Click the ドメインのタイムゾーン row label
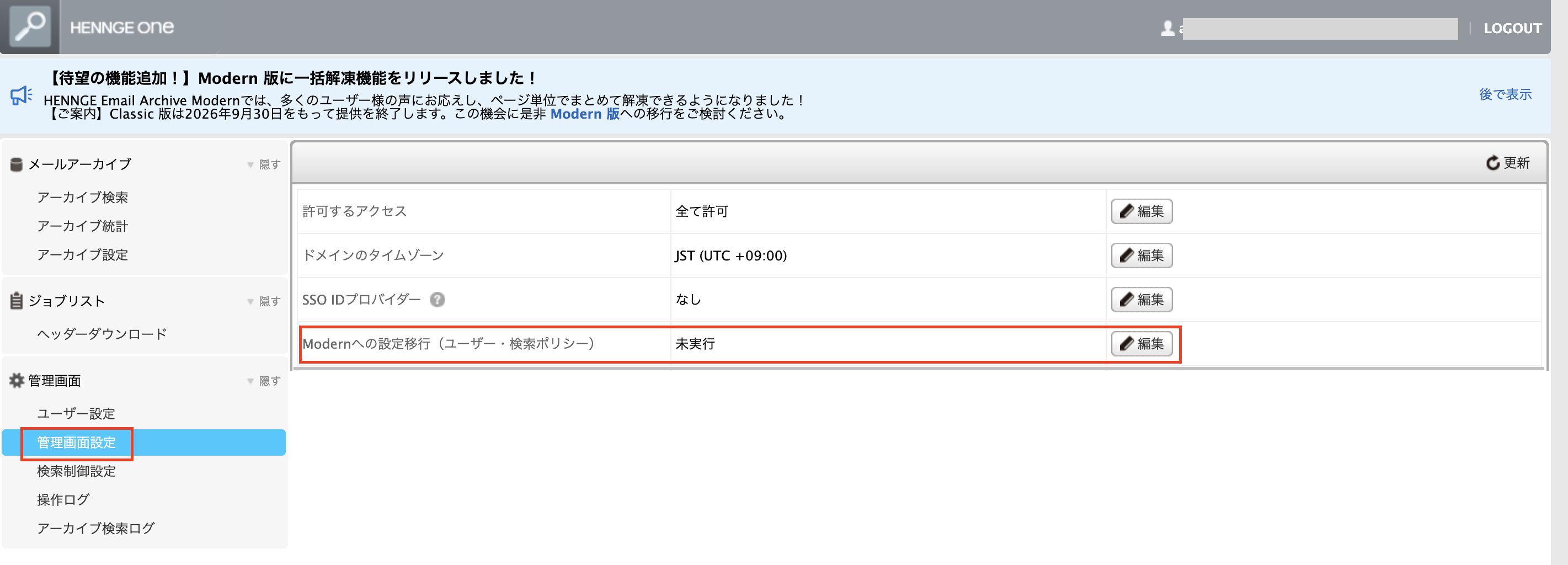The width and height of the screenshot is (1568, 565). click(x=373, y=255)
